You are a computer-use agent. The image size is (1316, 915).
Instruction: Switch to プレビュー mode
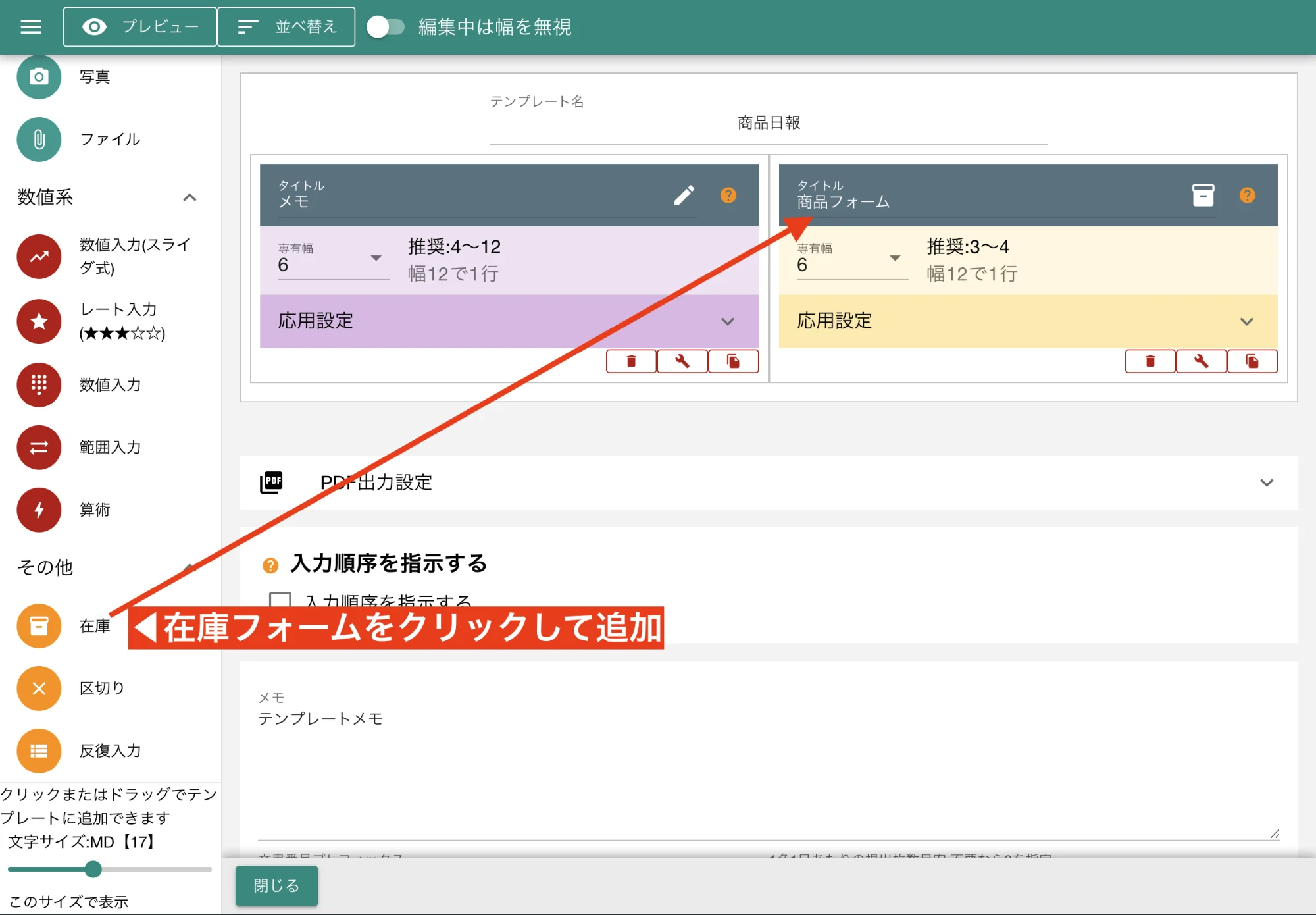(x=139, y=26)
